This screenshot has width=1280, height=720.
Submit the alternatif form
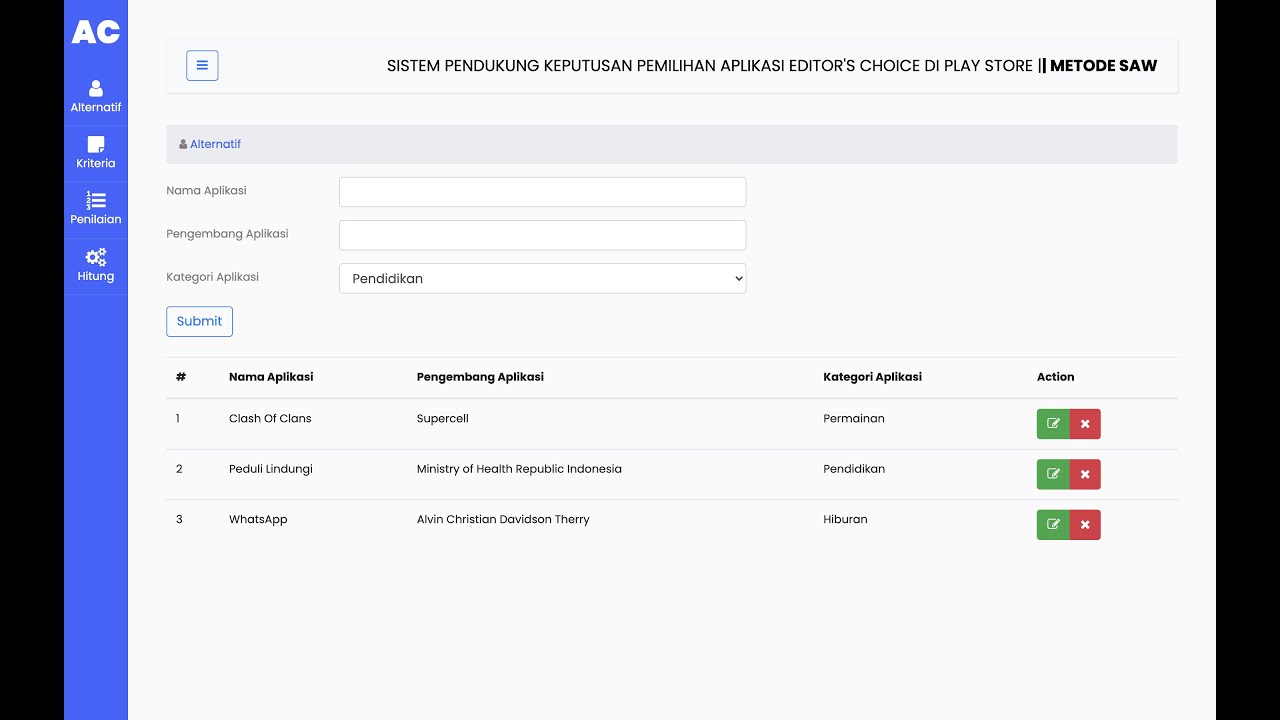[199, 321]
